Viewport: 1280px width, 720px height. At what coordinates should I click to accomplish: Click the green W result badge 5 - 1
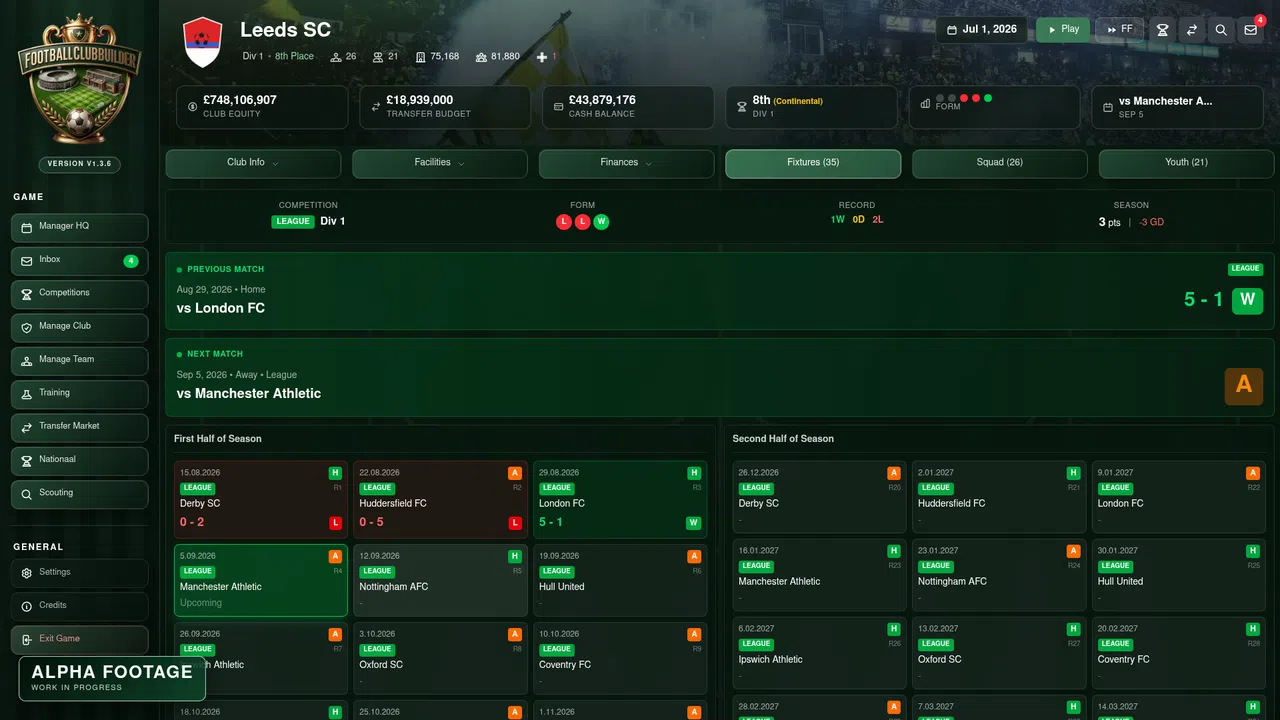coord(1247,300)
